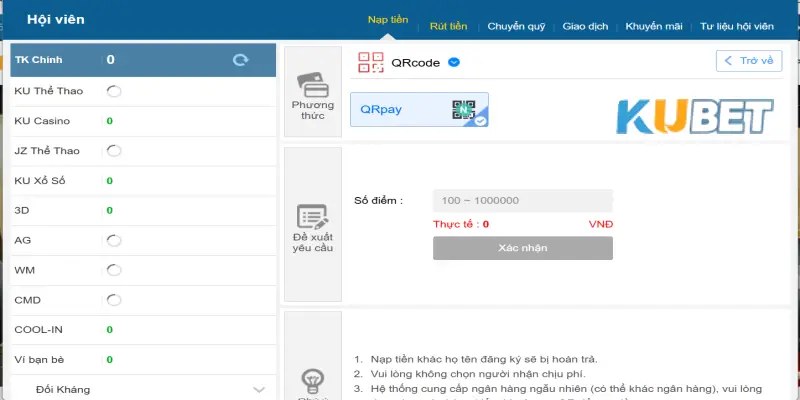Click the Trở về back button
This screenshot has height=400, width=800.
pyautogui.click(x=749, y=61)
